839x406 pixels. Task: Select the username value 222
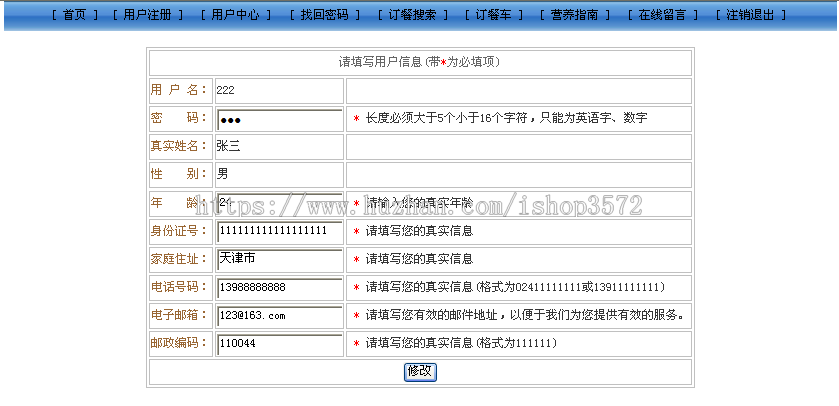click(x=225, y=91)
